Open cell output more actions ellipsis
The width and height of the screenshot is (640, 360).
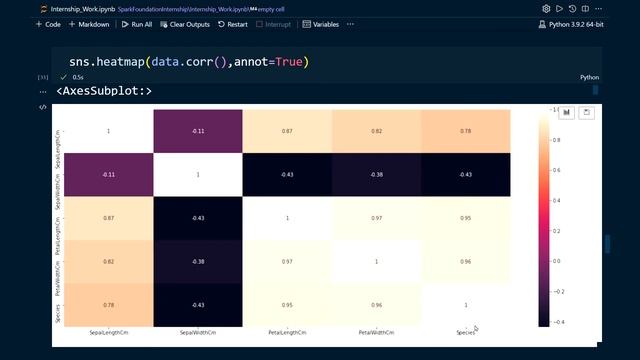(x=43, y=92)
